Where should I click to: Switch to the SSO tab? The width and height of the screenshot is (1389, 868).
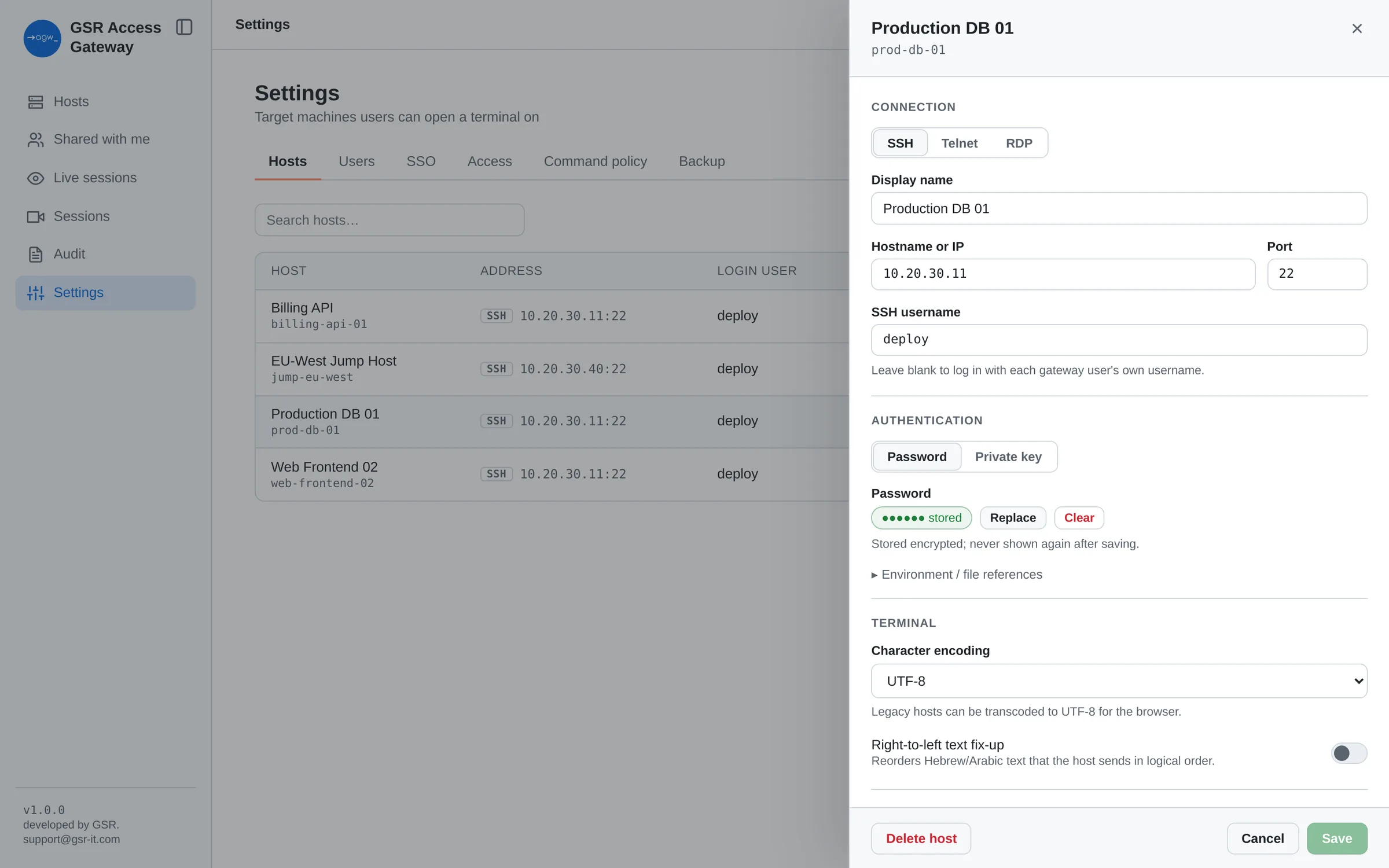pos(421,161)
